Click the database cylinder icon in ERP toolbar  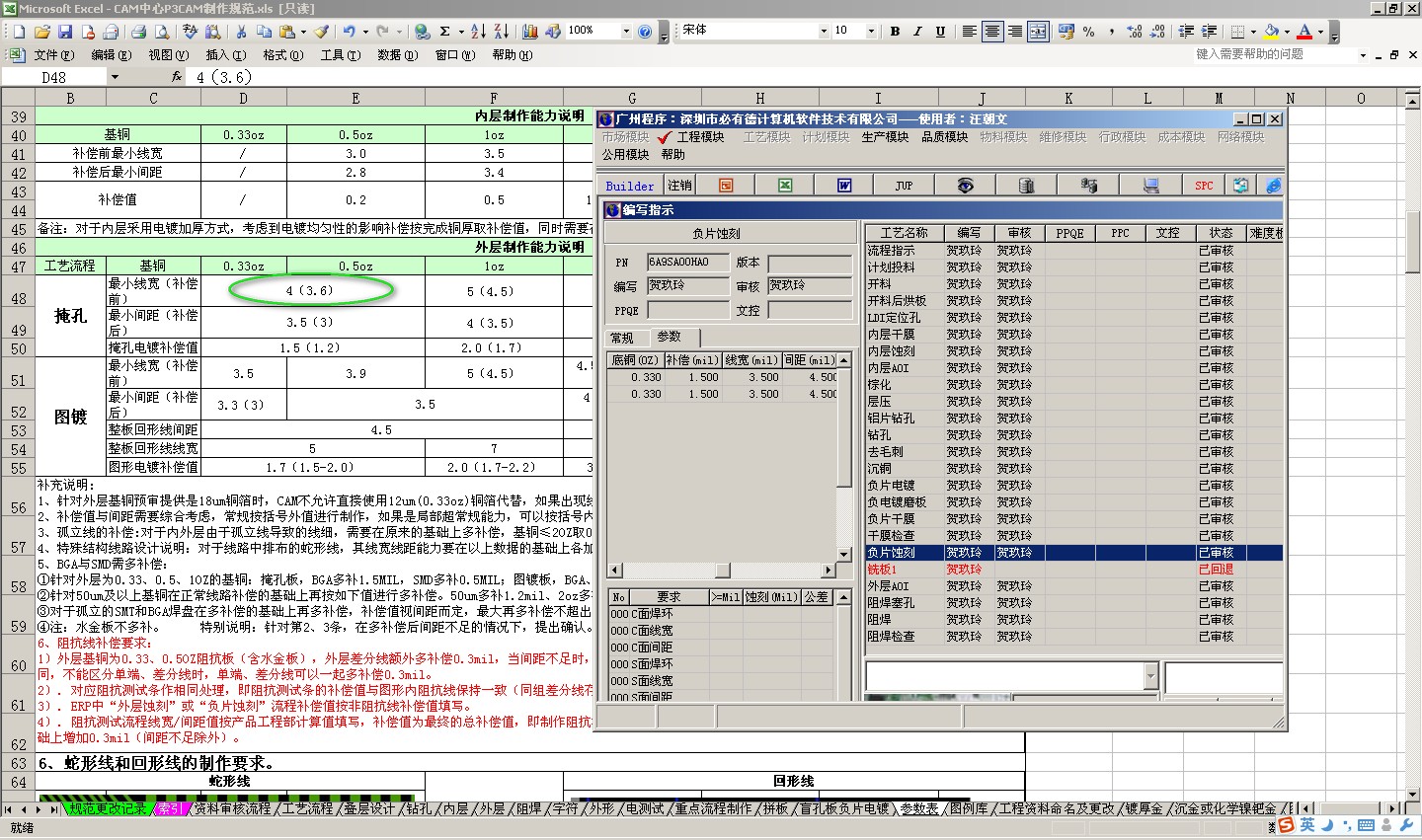pos(1026,186)
